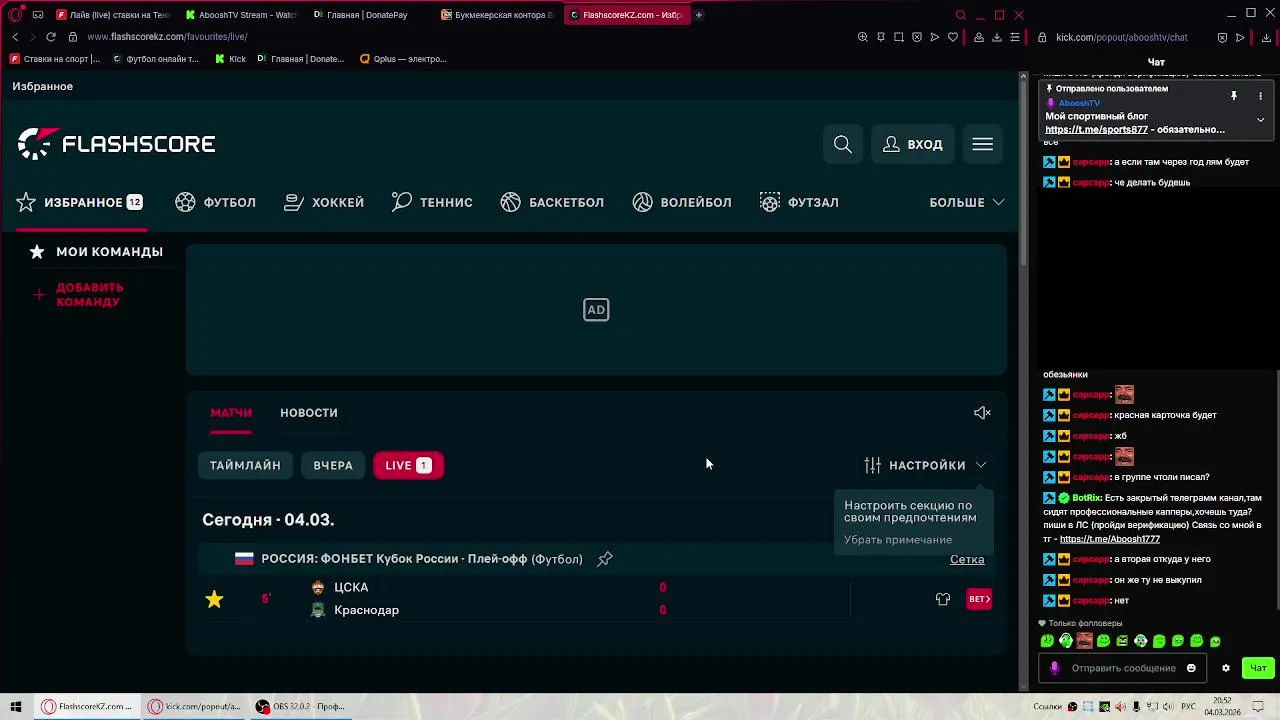Viewport: 1280px width, 720px height.
Task: Select the ТЕННИС sport tab
Action: coord(432,202)
